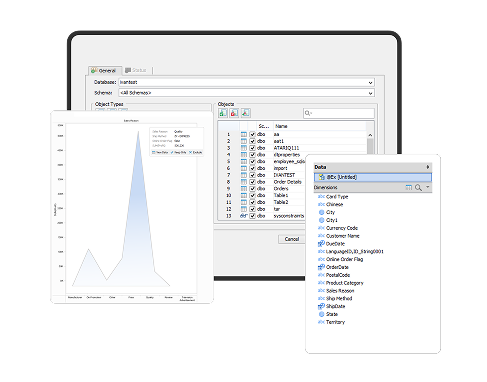The image size is (487, 382).
Task: Select the Customer Name dimension
Action: pyautogui.click(x=343, y=236)
